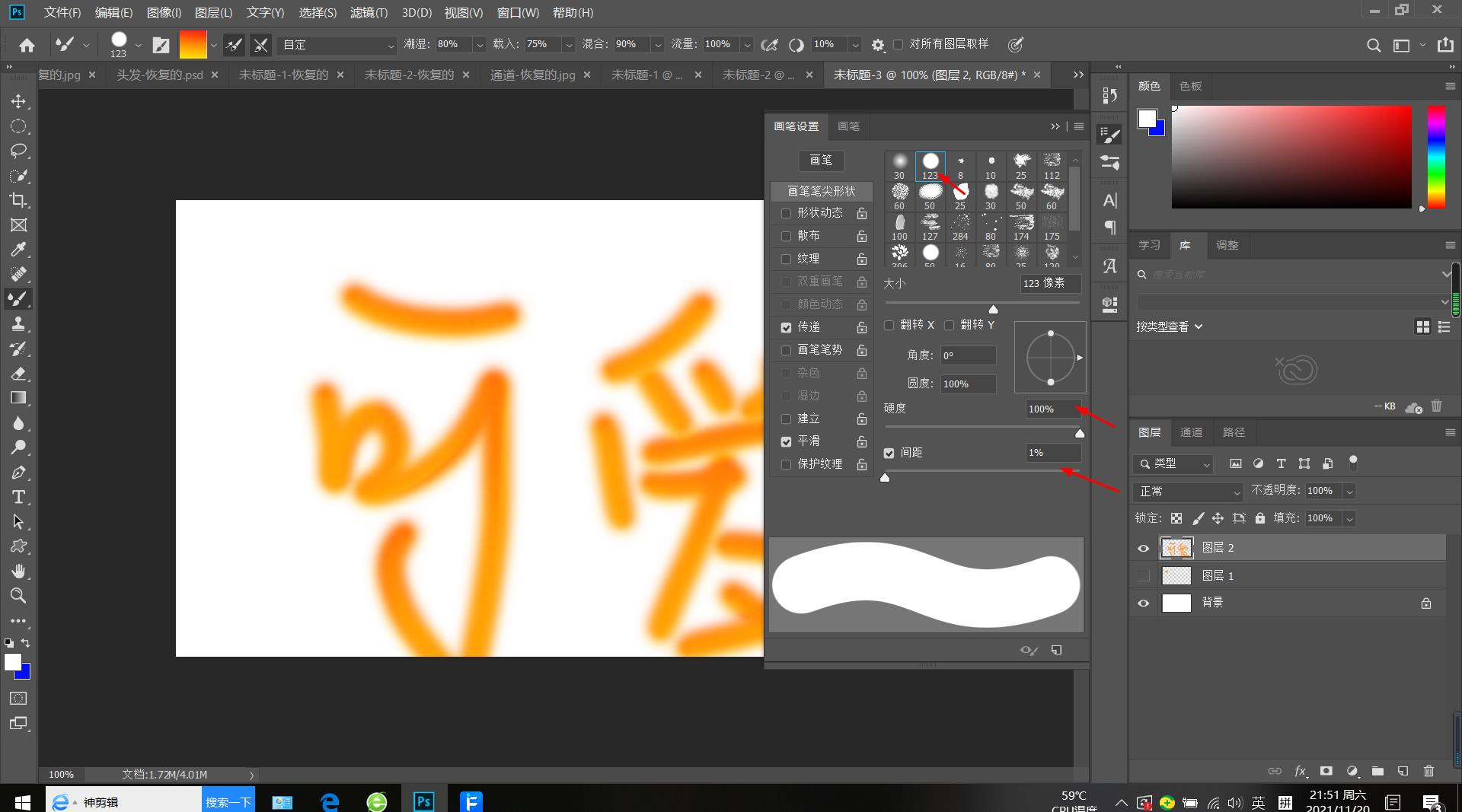Check 对所有图层取样 option
The height and width of the screenshot is (812, 1462).
point(898,44)
